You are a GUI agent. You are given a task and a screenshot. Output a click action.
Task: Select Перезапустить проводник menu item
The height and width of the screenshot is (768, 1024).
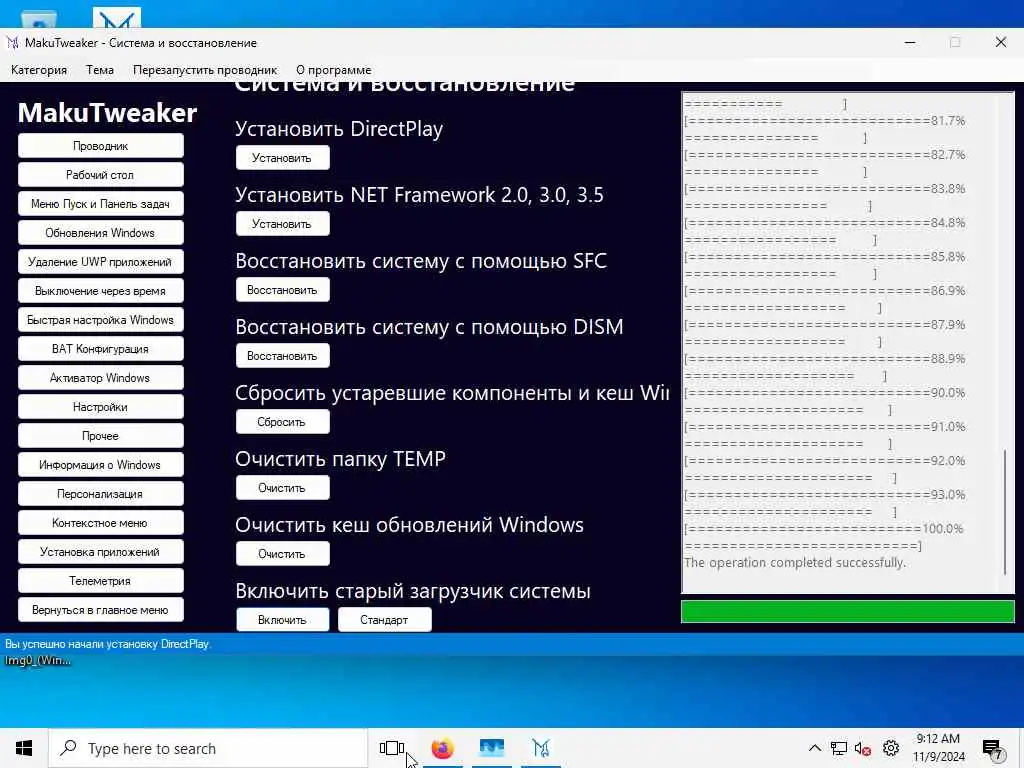point(205,70)
